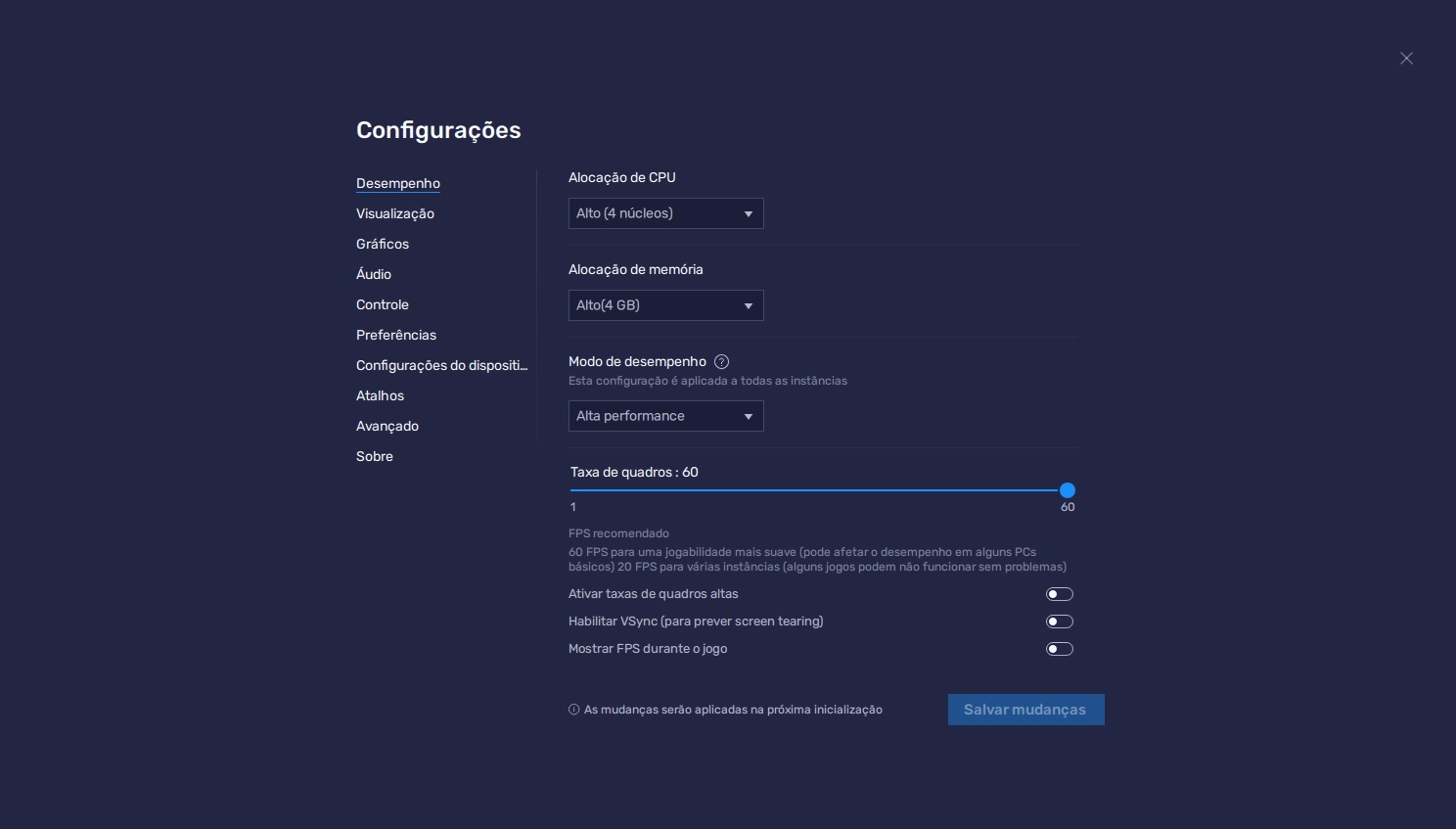Open the Avançado settings section
The height and width of the screenshot is (829, 1456).
point(387,426)
